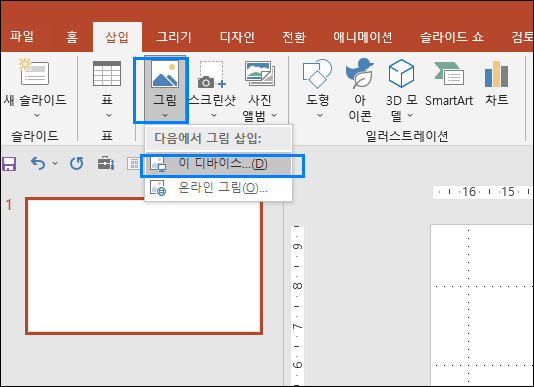This screenshot has width=534, height=387.
Task: Click the redo/repeat icon
Action: (x=77, y=164)
